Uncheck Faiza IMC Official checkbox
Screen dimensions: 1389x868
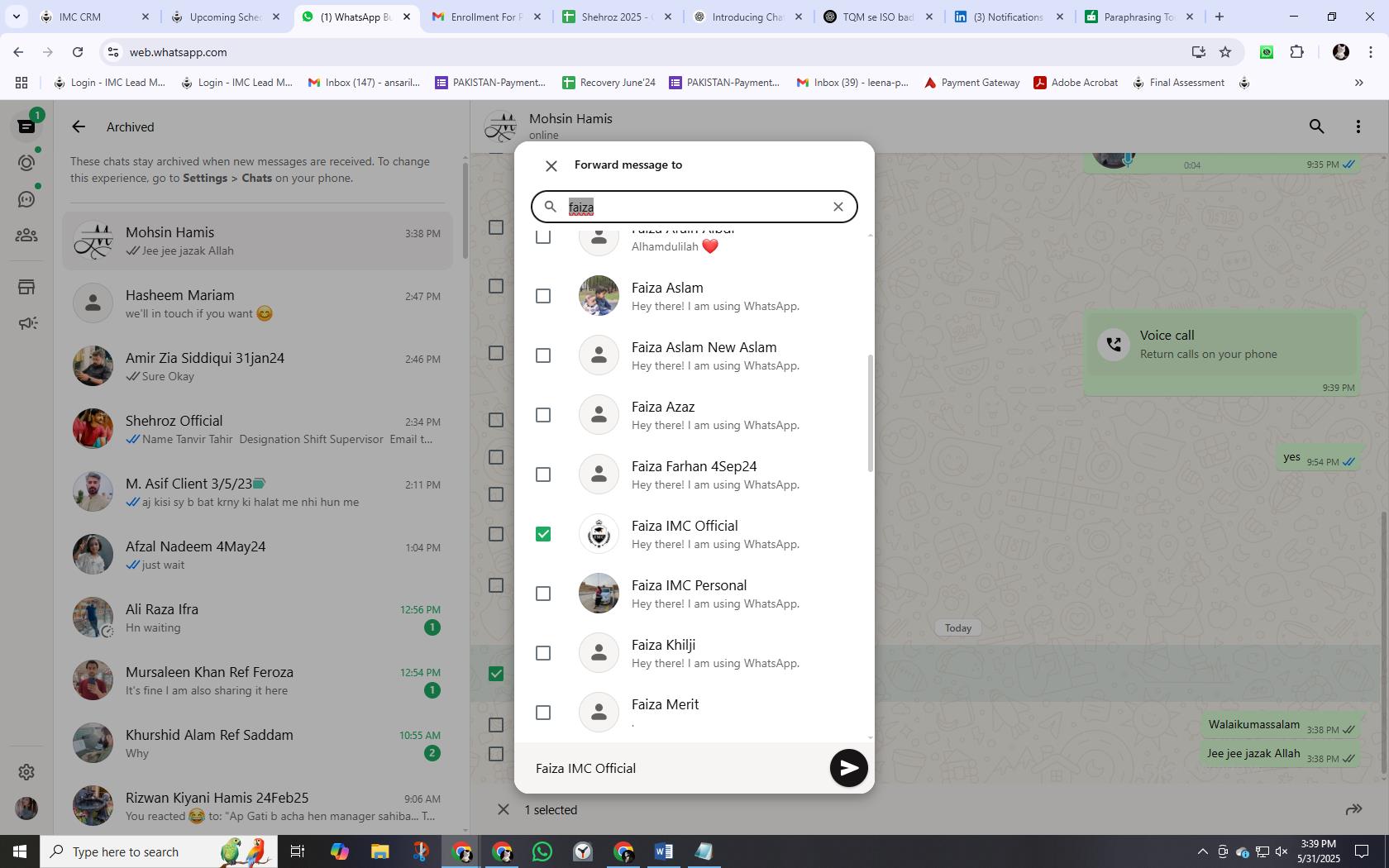click(543, 534)
